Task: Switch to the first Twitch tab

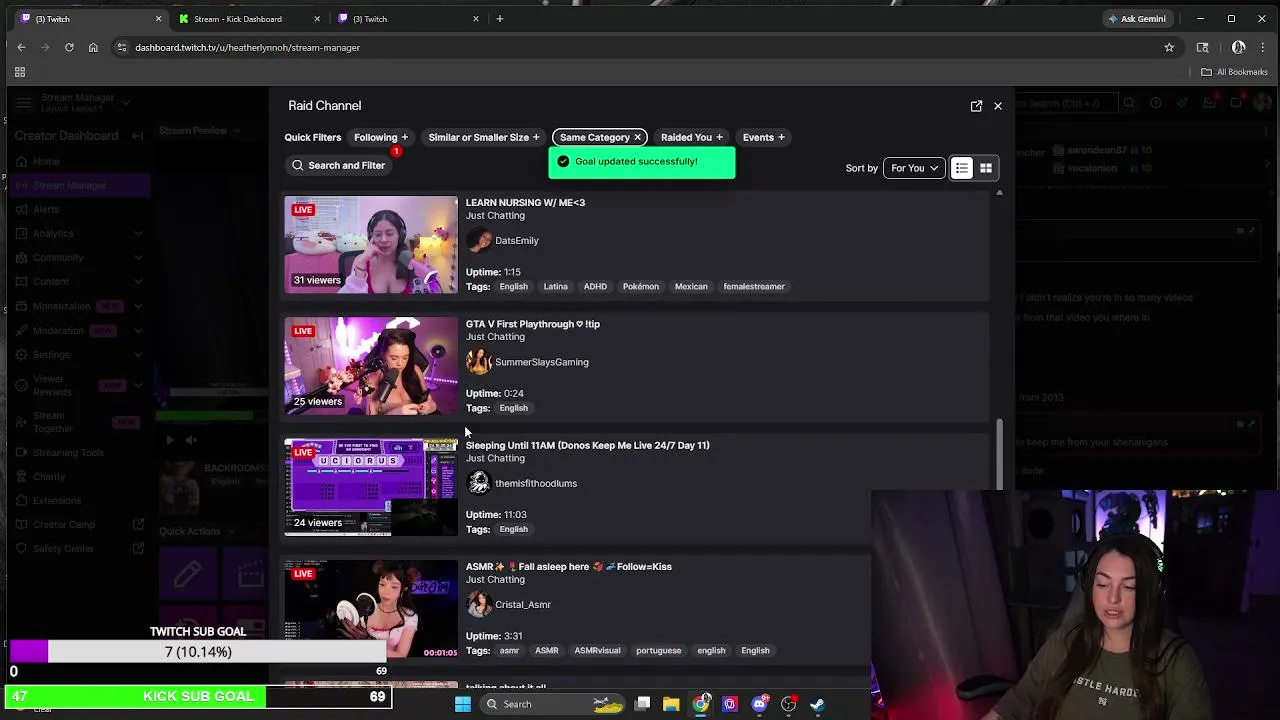Action: pyautogui.click(x=88, y=19)
